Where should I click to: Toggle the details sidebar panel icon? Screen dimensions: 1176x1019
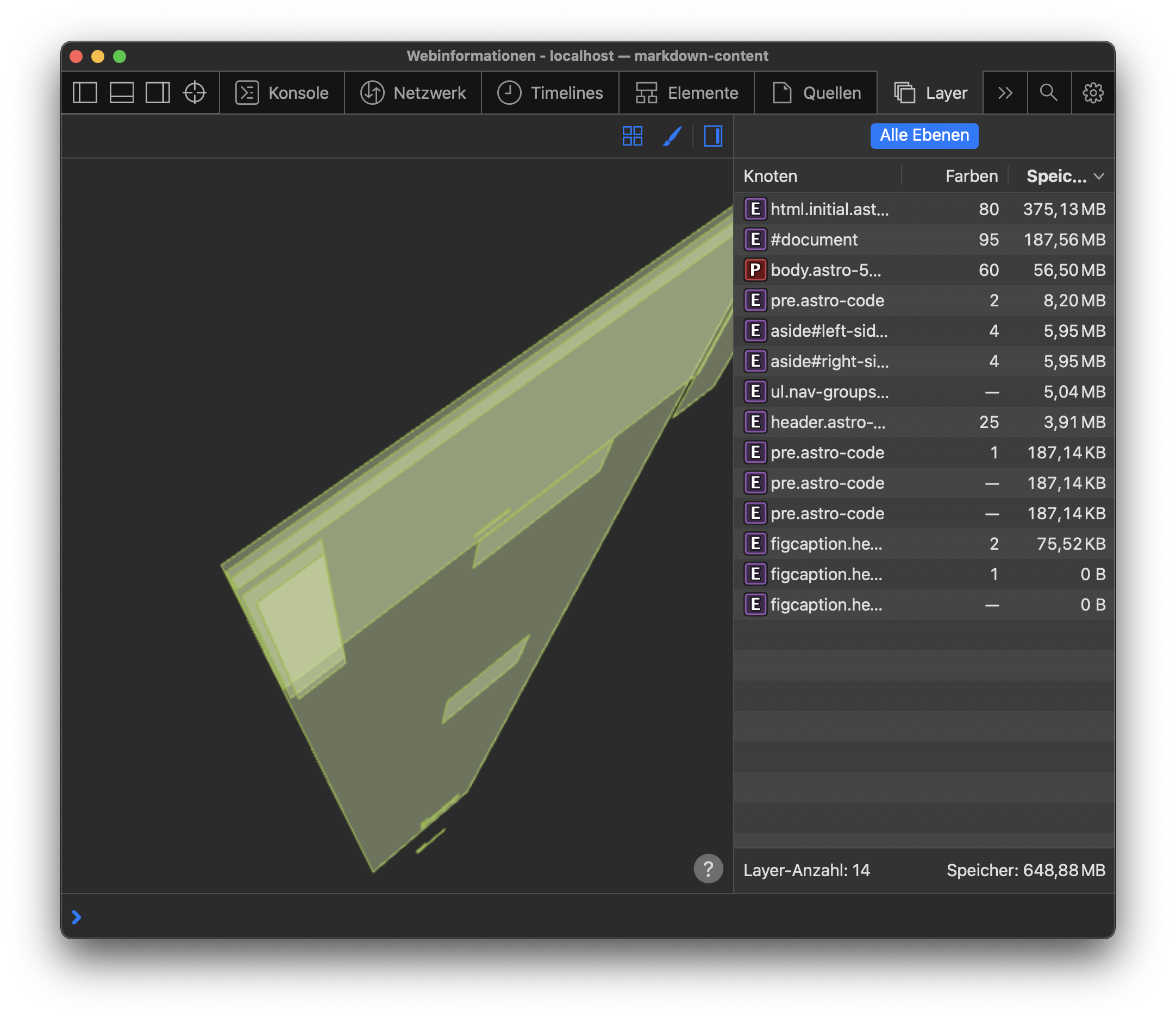click(x=712, y=136)
